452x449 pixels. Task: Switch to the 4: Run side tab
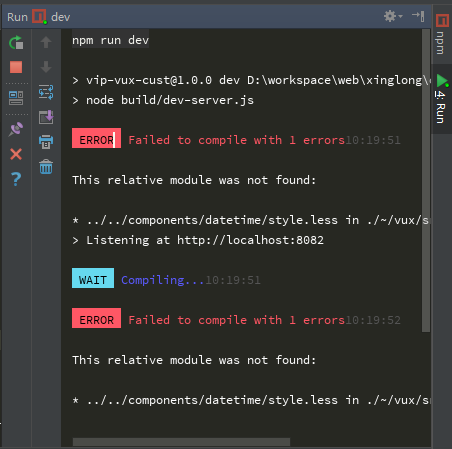coord(441,99)
